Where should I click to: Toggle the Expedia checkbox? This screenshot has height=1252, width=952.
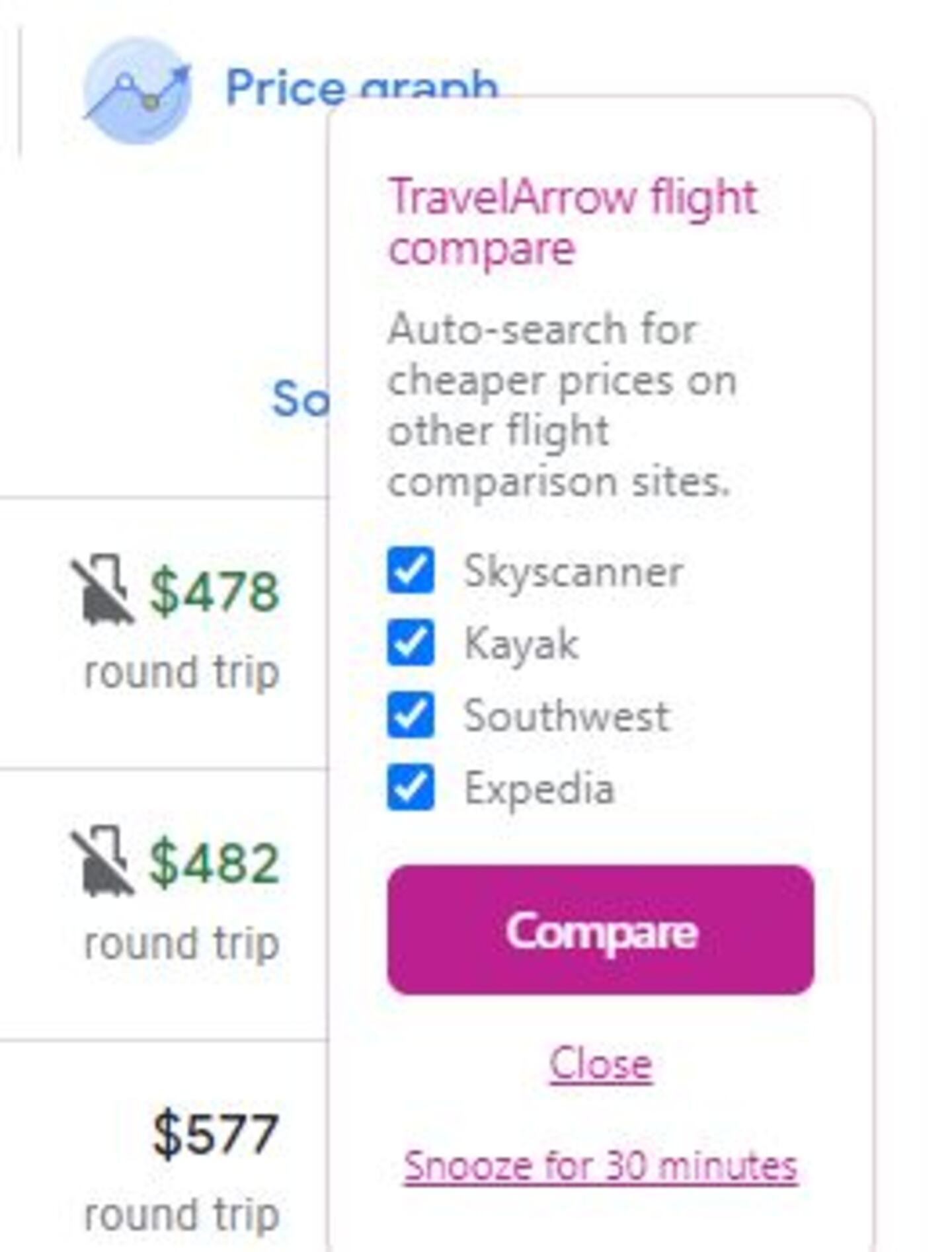tap(411, 787)
